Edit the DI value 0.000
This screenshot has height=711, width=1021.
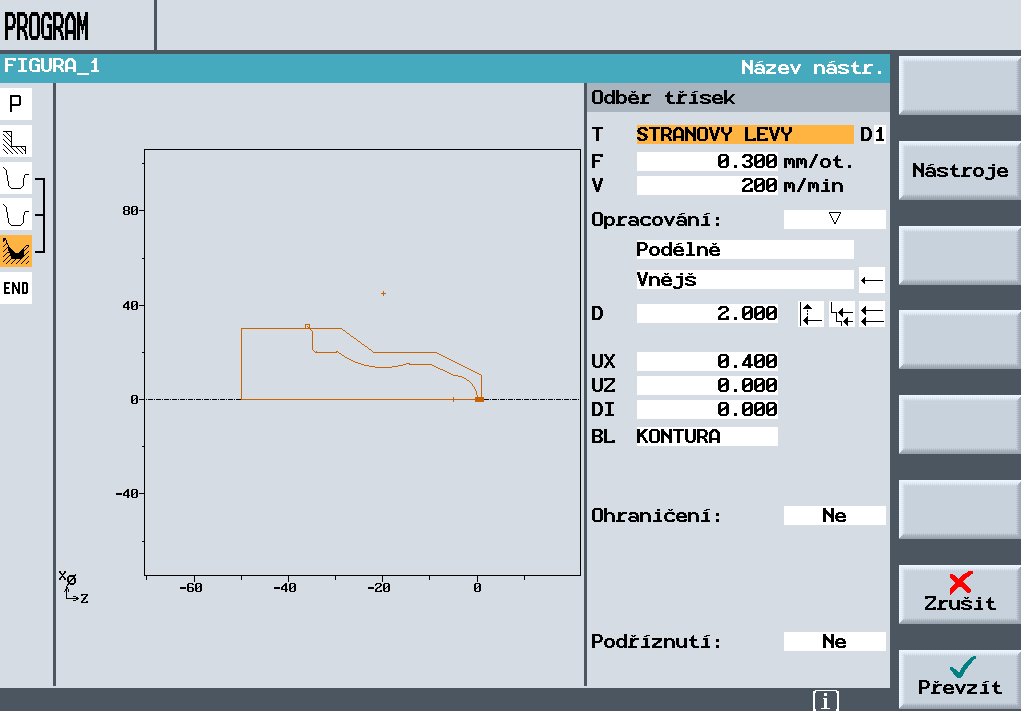[706, 410]
